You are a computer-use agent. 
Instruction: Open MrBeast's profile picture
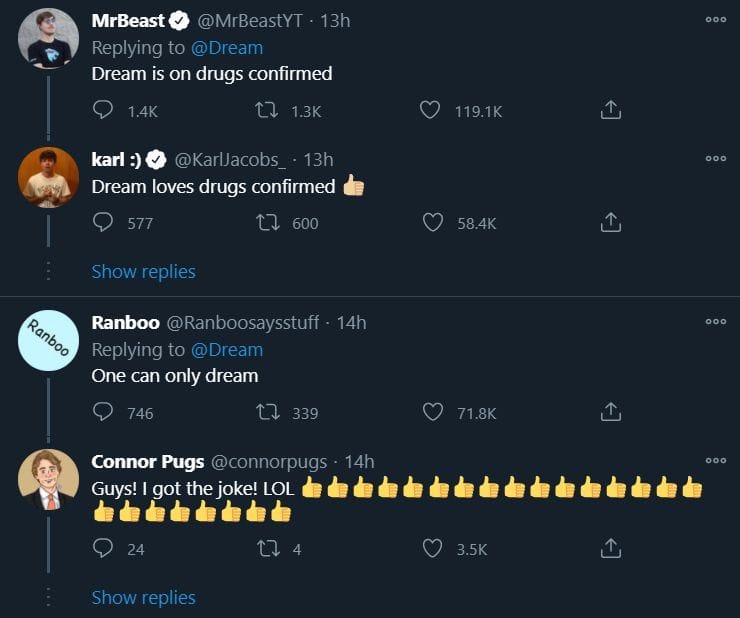click(x=48, y=38)
